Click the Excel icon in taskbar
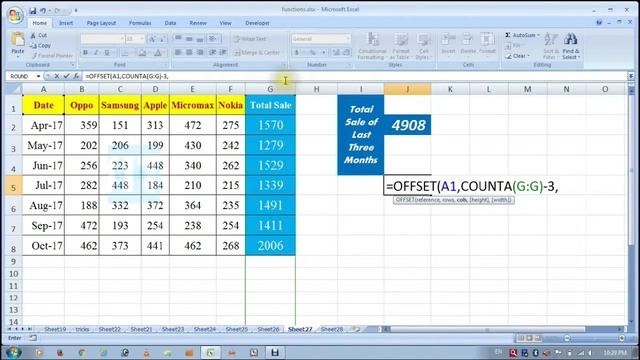Screen dimensions: 640x360 (x=211, y=352)
